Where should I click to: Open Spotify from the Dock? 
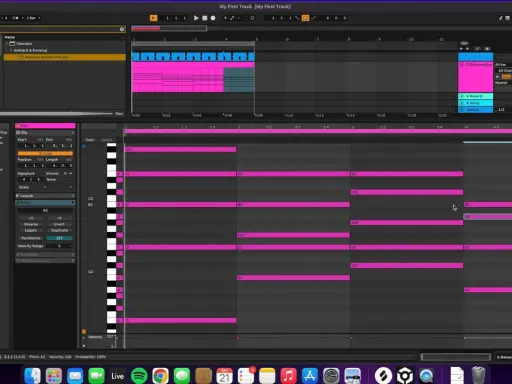click(139, 376)
